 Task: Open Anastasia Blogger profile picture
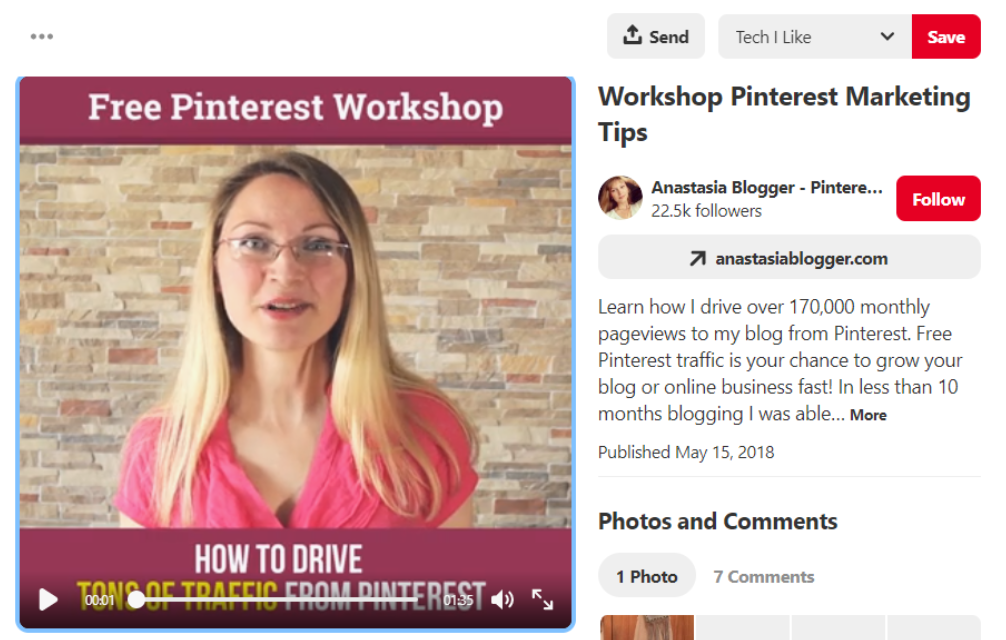[620, 198]
